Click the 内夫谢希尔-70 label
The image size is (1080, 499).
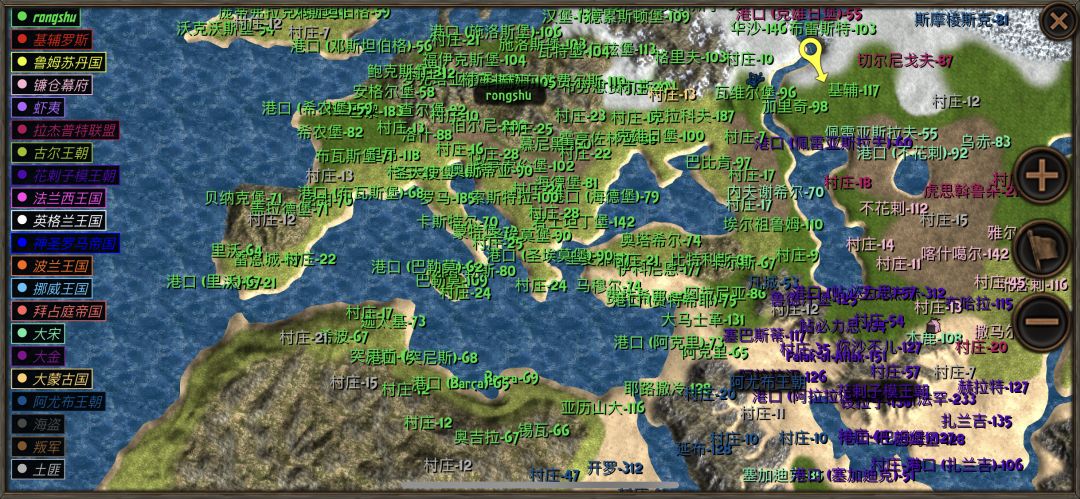point(776,193)
